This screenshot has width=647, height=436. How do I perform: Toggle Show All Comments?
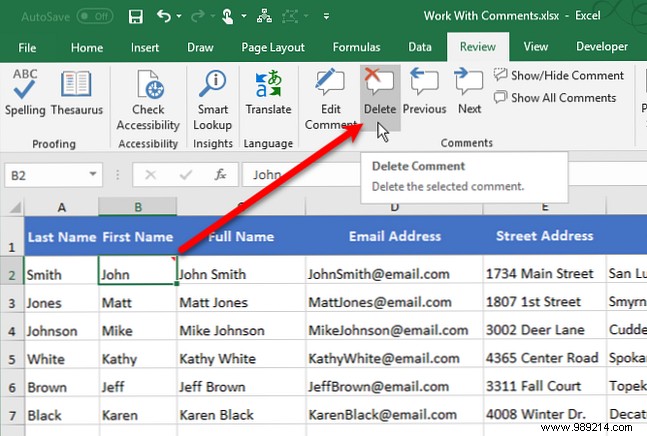pos(555,98)
